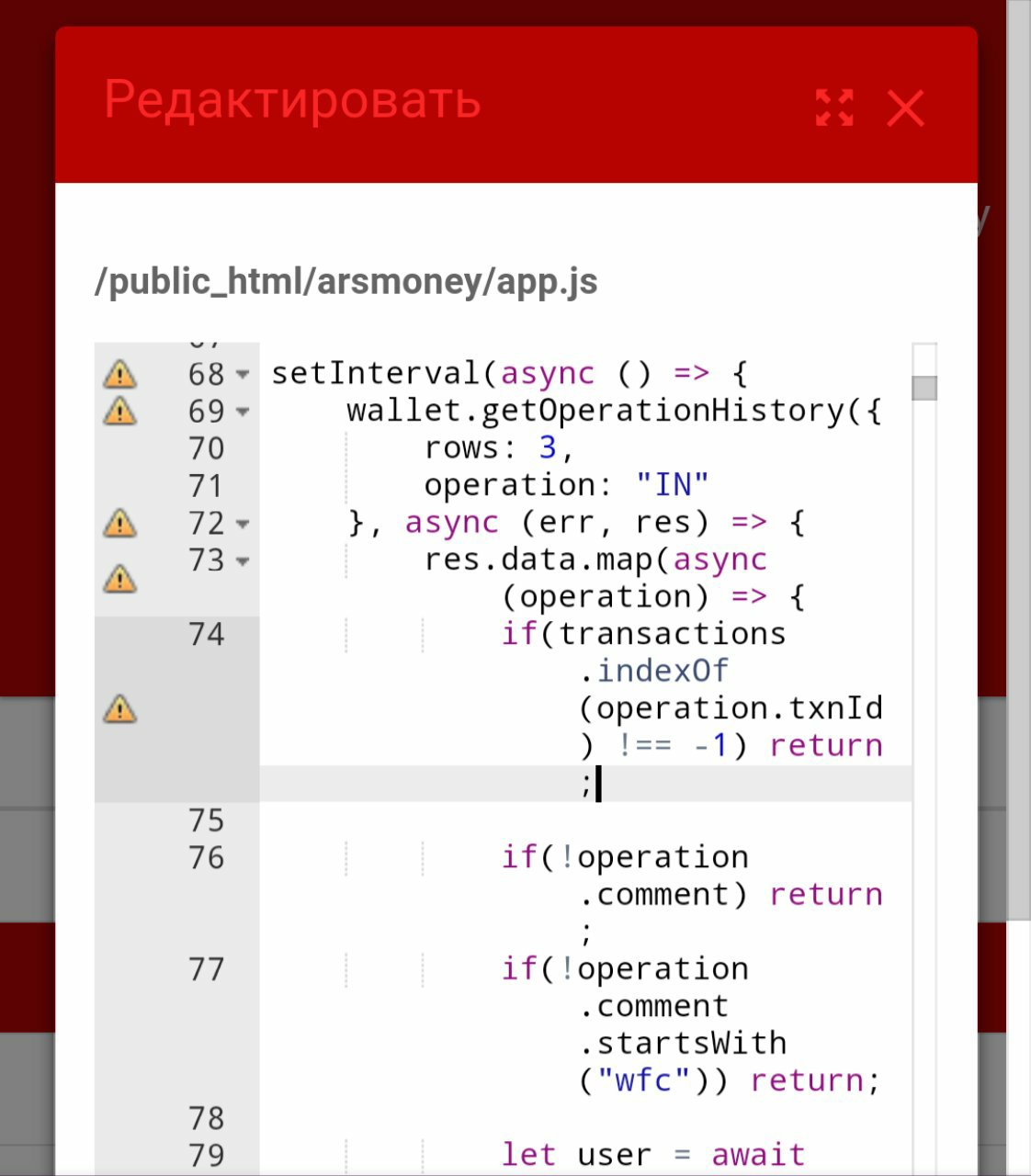
Task: Select line number 71 in gutter
Action: 206,485
